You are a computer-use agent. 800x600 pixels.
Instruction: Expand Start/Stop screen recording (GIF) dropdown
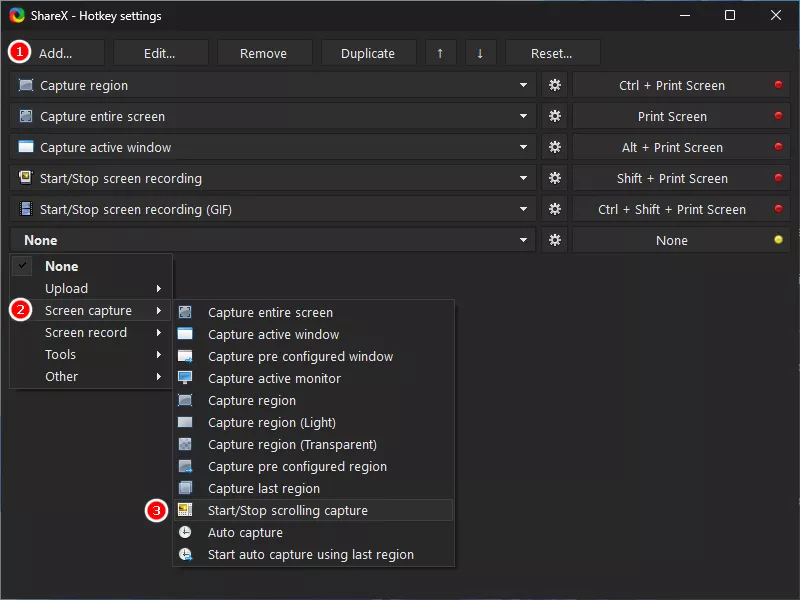(523, 209)
